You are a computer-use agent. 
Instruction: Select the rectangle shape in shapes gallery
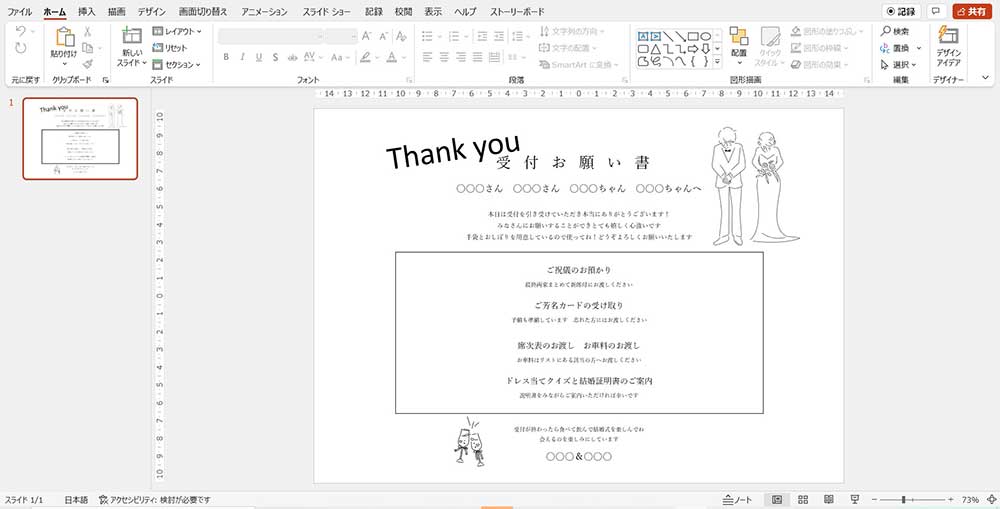click(693, 36)
